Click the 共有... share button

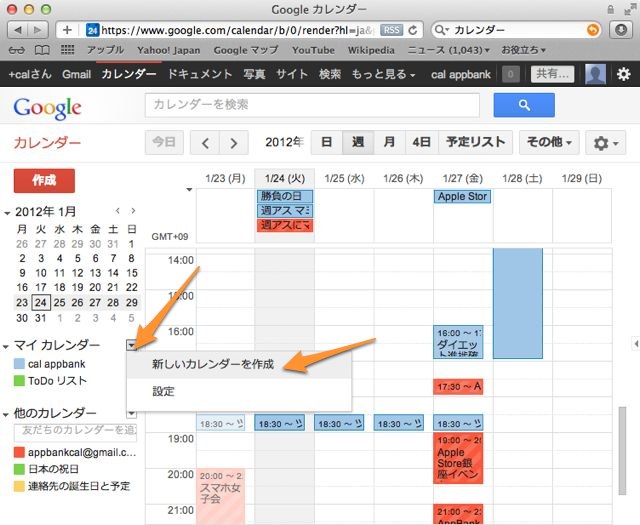(552, 74)
